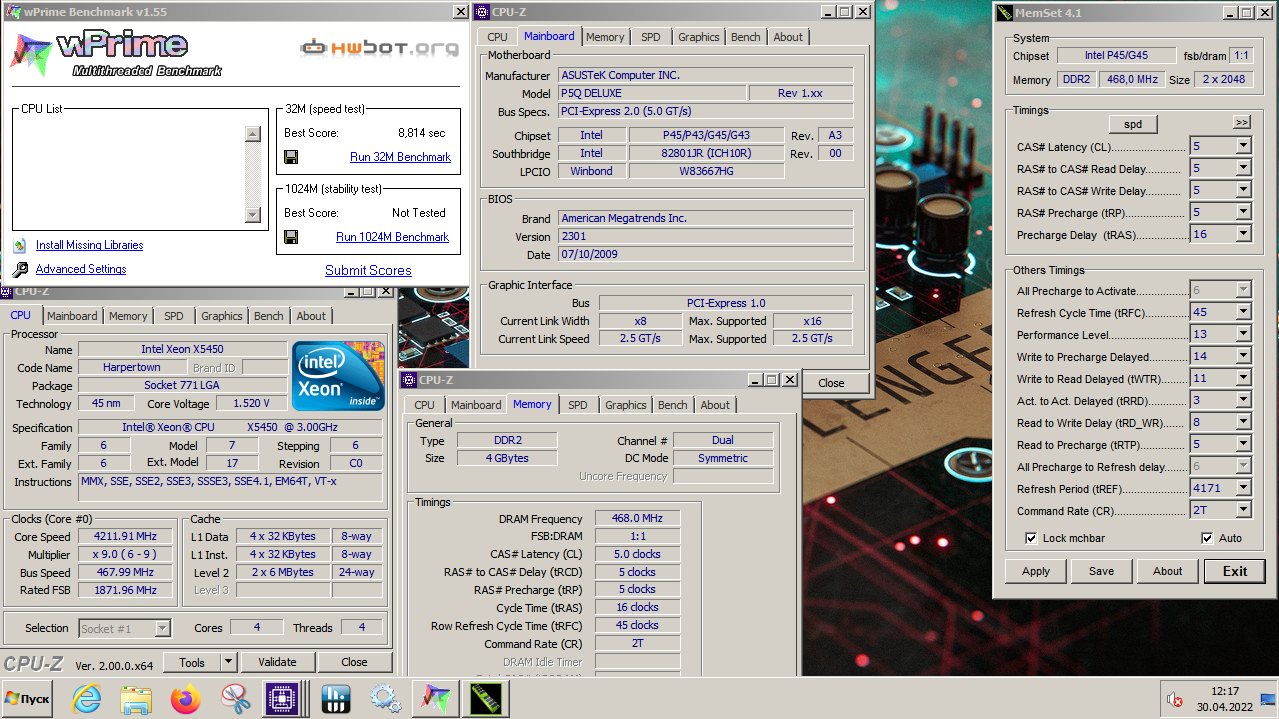Expand CAS# Latency (CL) dropdown

(x=1243, y=146)
